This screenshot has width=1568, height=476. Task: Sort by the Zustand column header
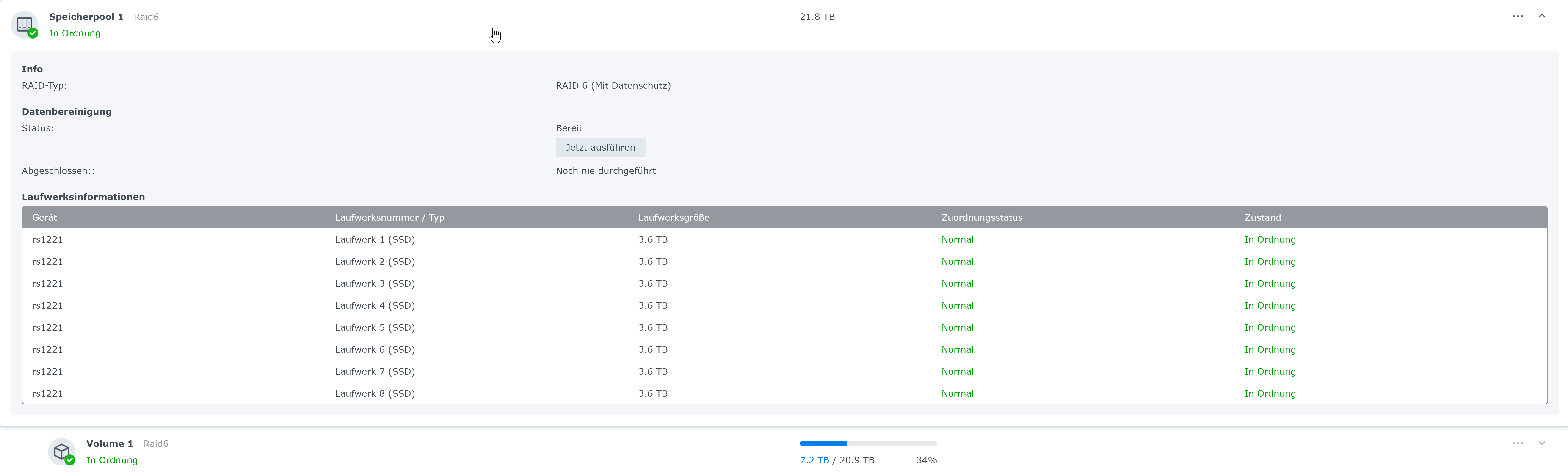pos(1262,217)
